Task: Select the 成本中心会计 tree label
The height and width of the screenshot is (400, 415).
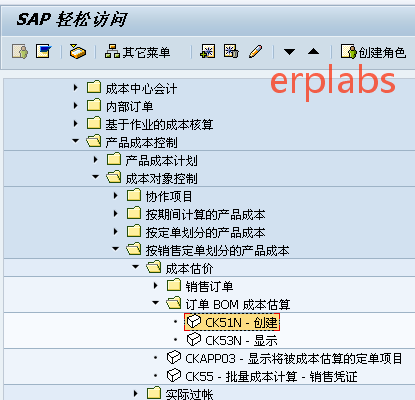Action: 141,89
